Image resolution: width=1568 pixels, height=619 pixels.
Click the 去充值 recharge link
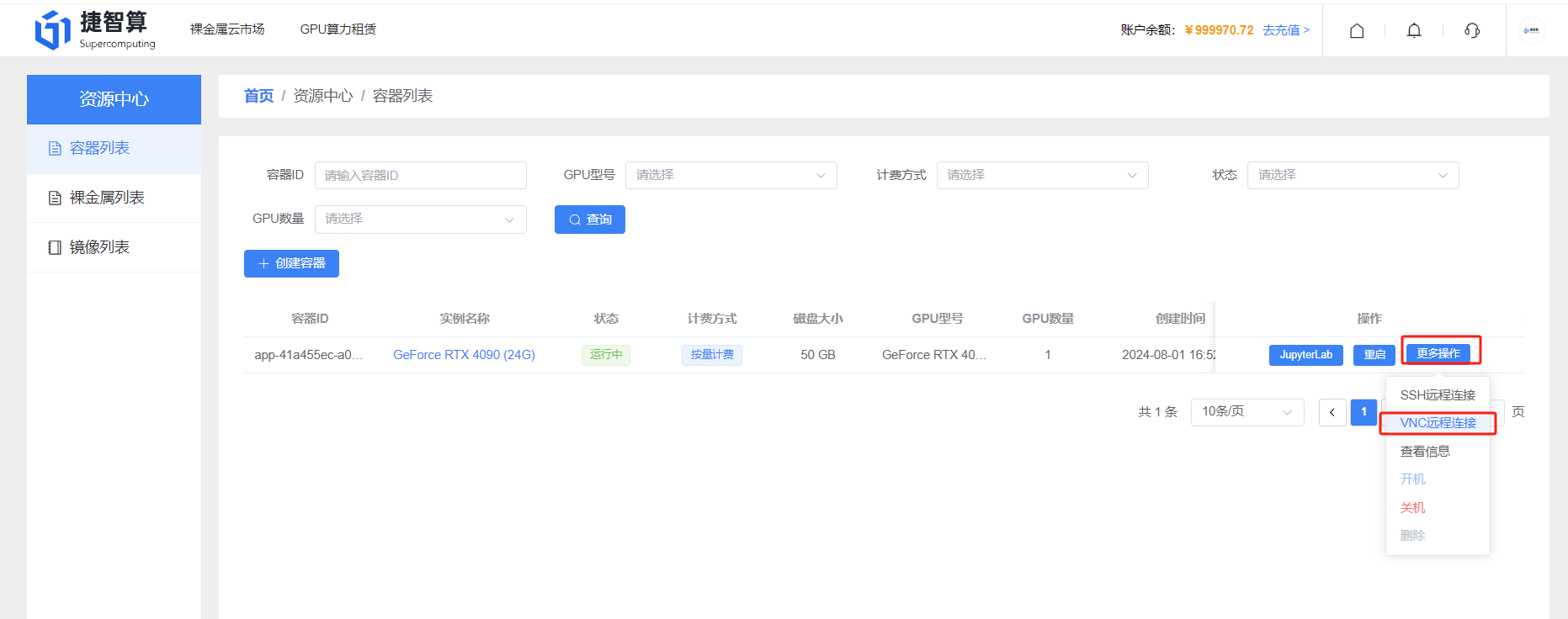tap(1286, 30)
